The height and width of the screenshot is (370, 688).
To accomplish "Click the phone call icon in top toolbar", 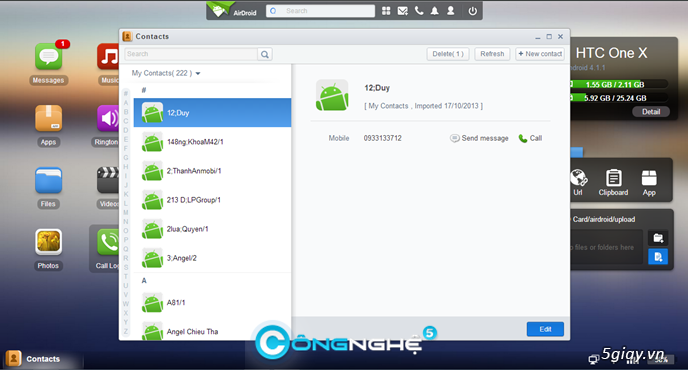I will [x=419, y=11].
